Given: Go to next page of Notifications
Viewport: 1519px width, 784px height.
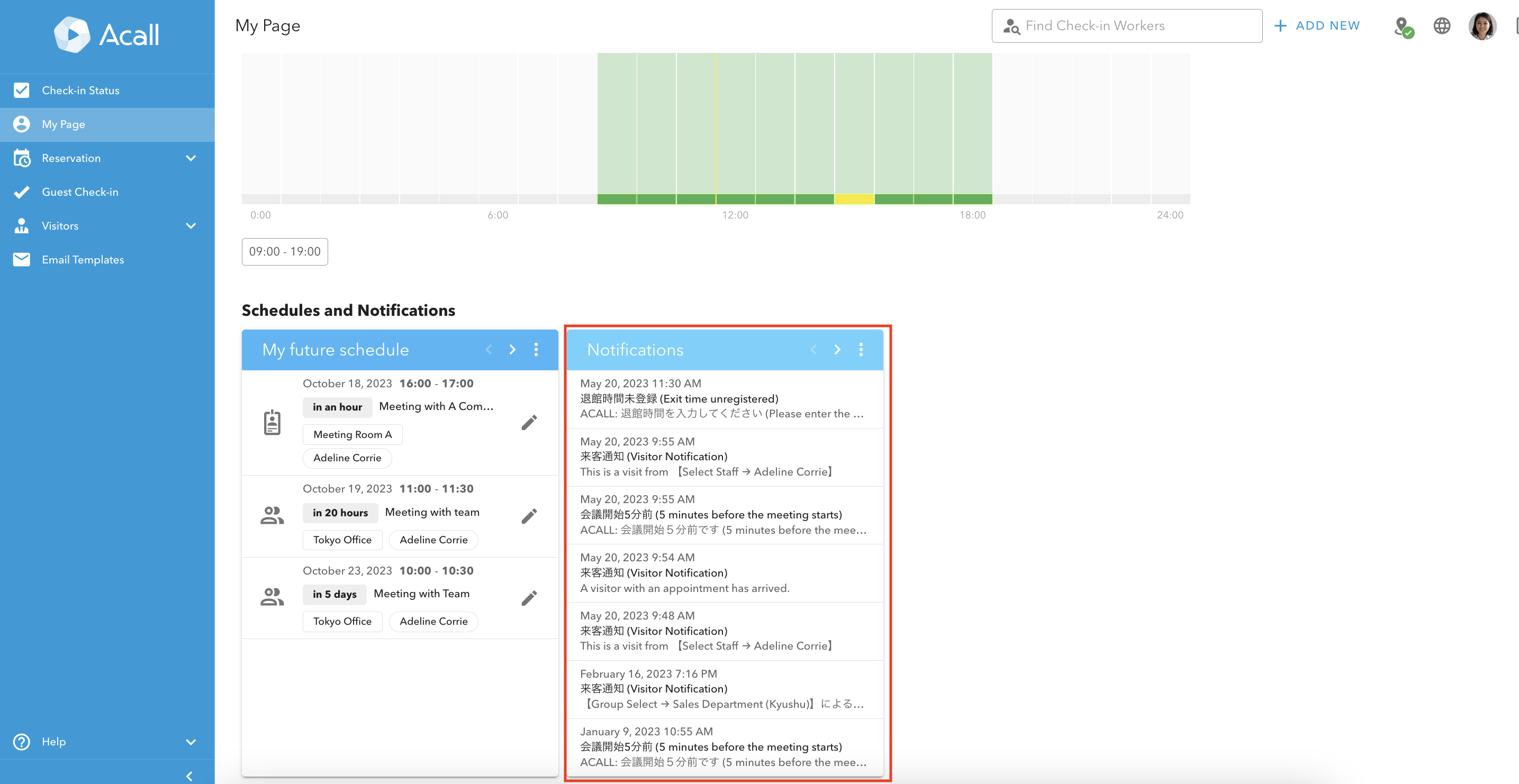Looking at the screenshot, I should pyautogui.click(x=837, y=350).
